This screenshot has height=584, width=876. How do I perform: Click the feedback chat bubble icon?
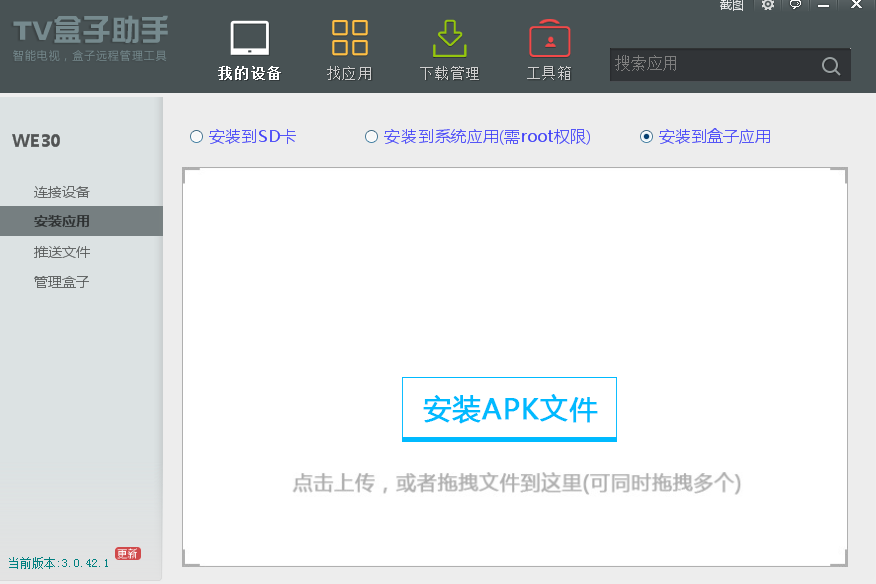click(794, 6)
